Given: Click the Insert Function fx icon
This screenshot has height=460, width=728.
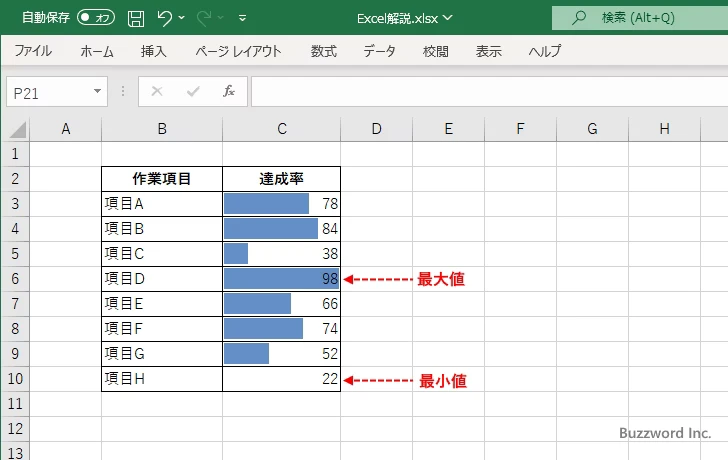Looking at the screenshot, I should pyautogui.click(x=228, y=91).
